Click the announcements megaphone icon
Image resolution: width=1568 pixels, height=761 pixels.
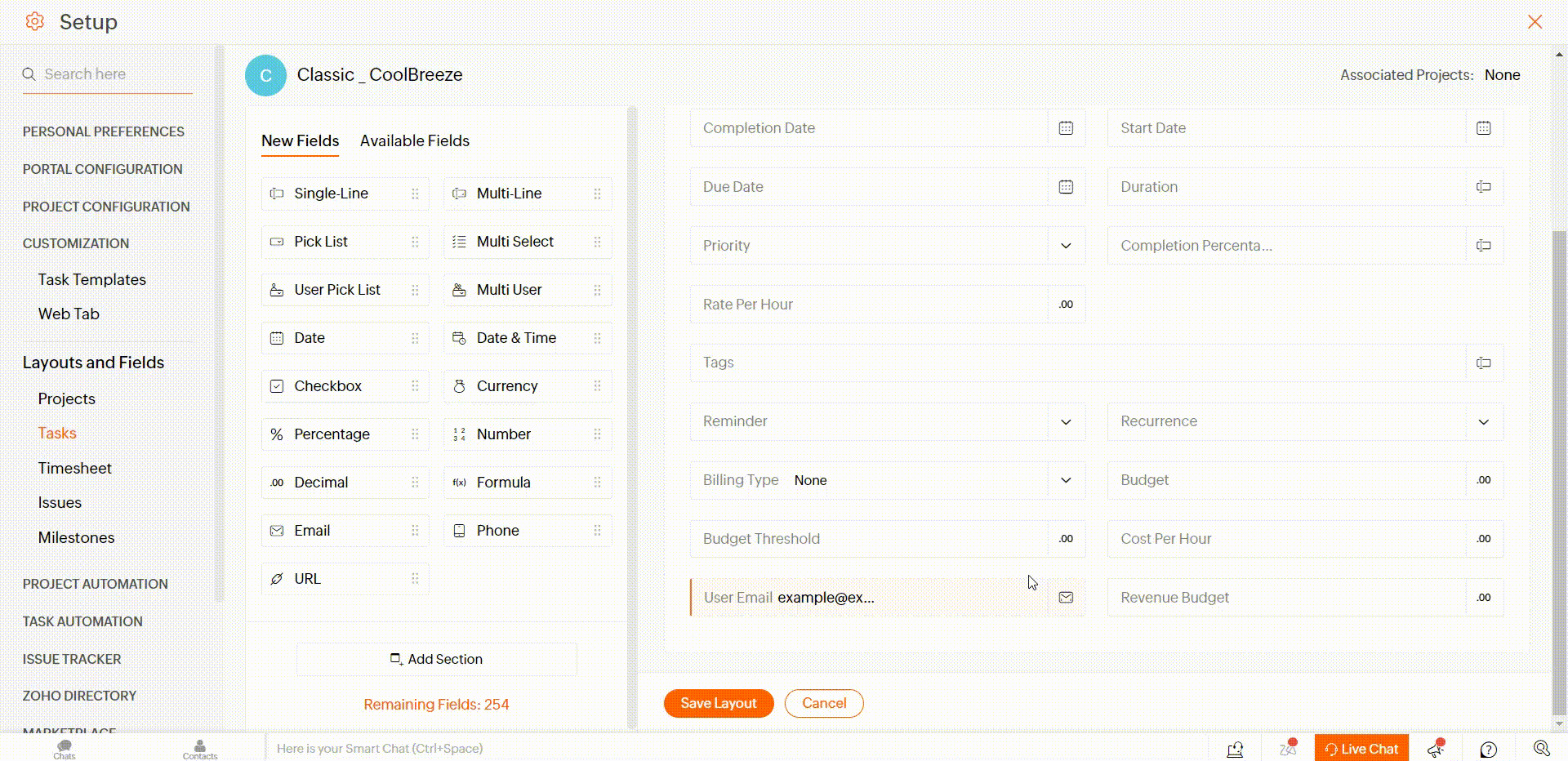click(x=1437, y=749)
